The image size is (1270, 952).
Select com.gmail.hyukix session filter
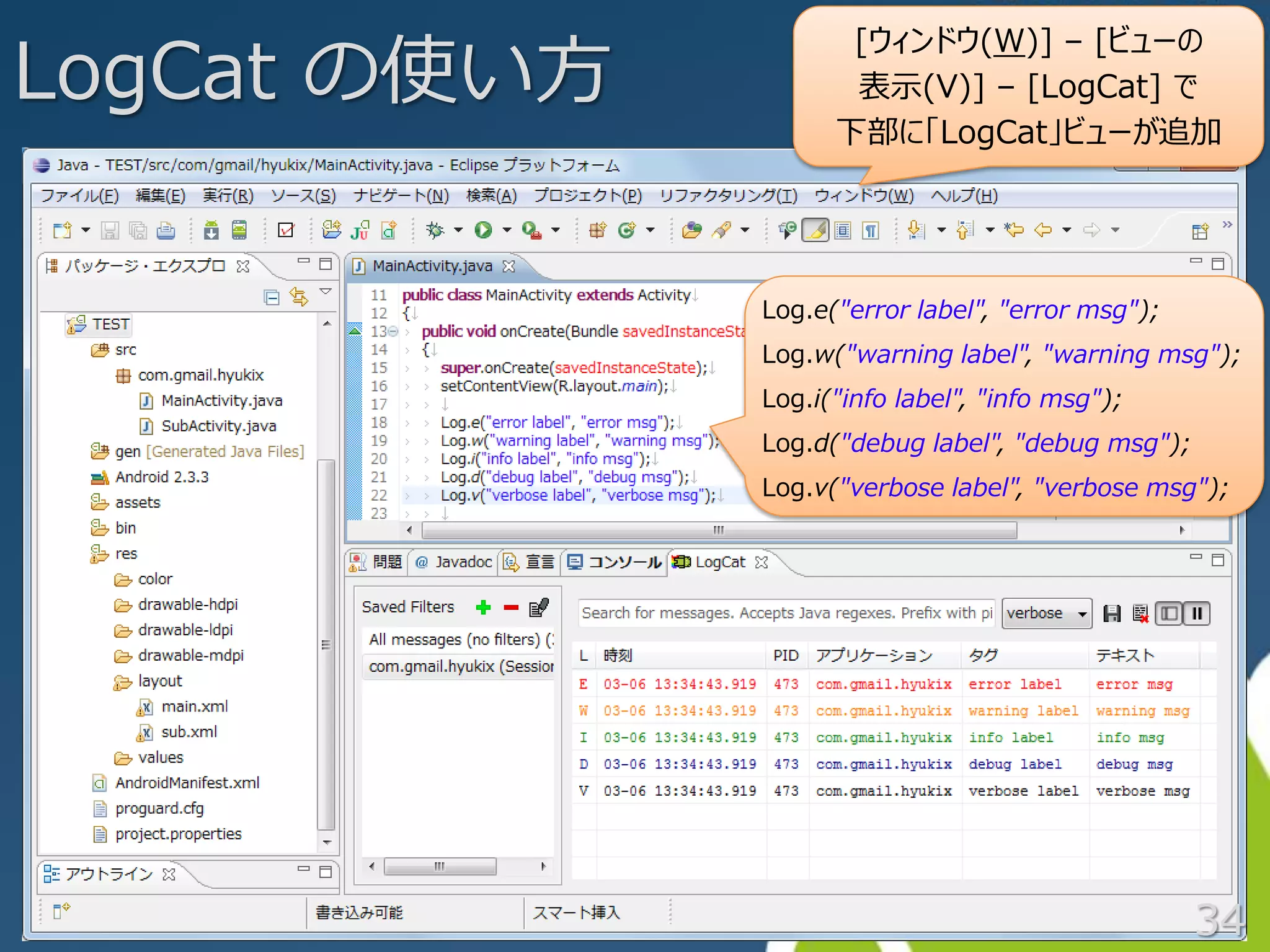458,666
